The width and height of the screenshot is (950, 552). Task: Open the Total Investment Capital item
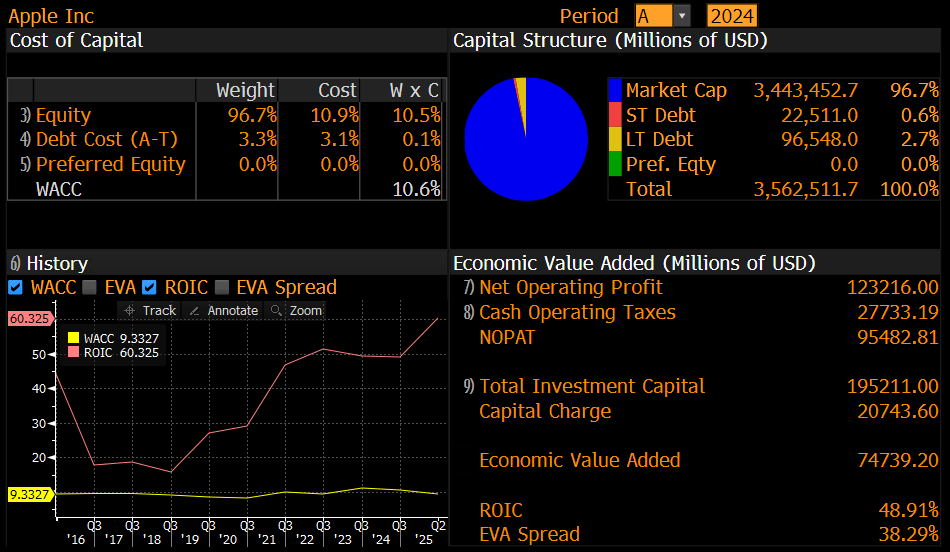[592, 386]
